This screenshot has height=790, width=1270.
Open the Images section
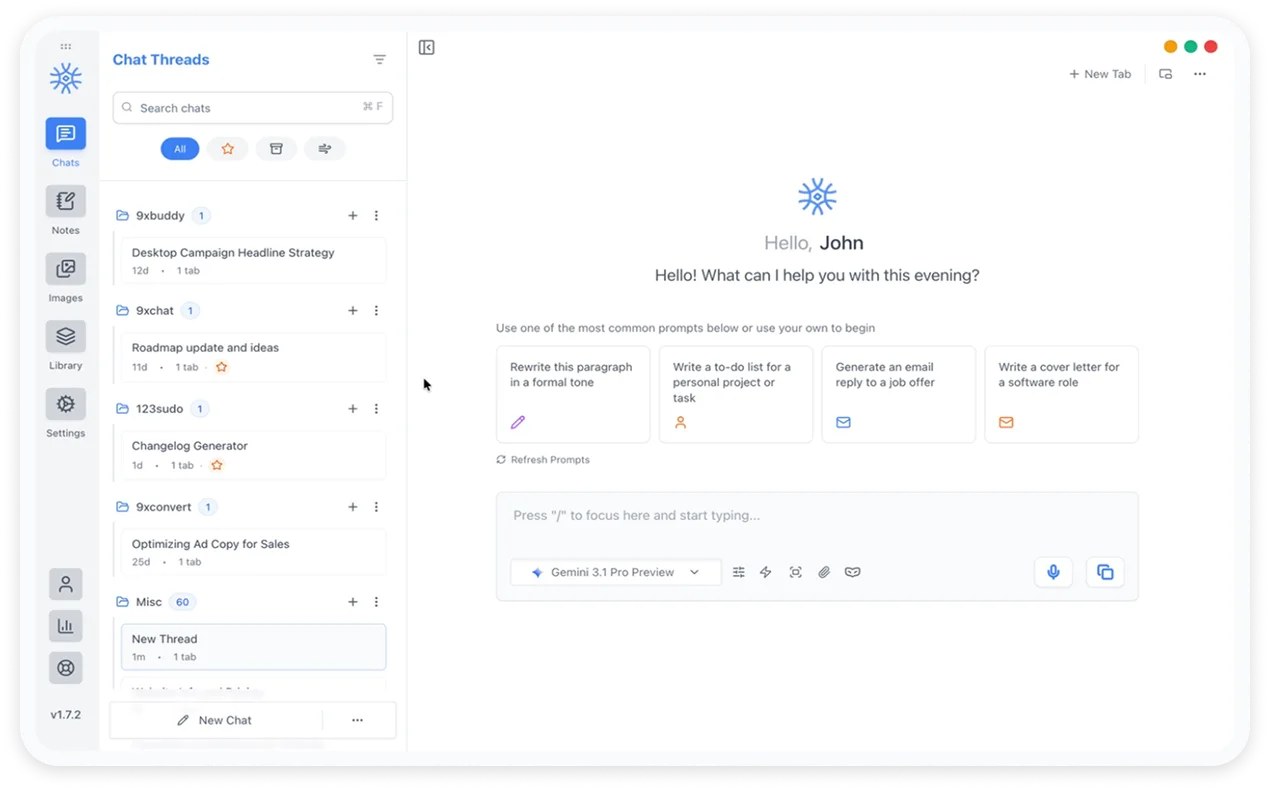click(x=65, y=269)
